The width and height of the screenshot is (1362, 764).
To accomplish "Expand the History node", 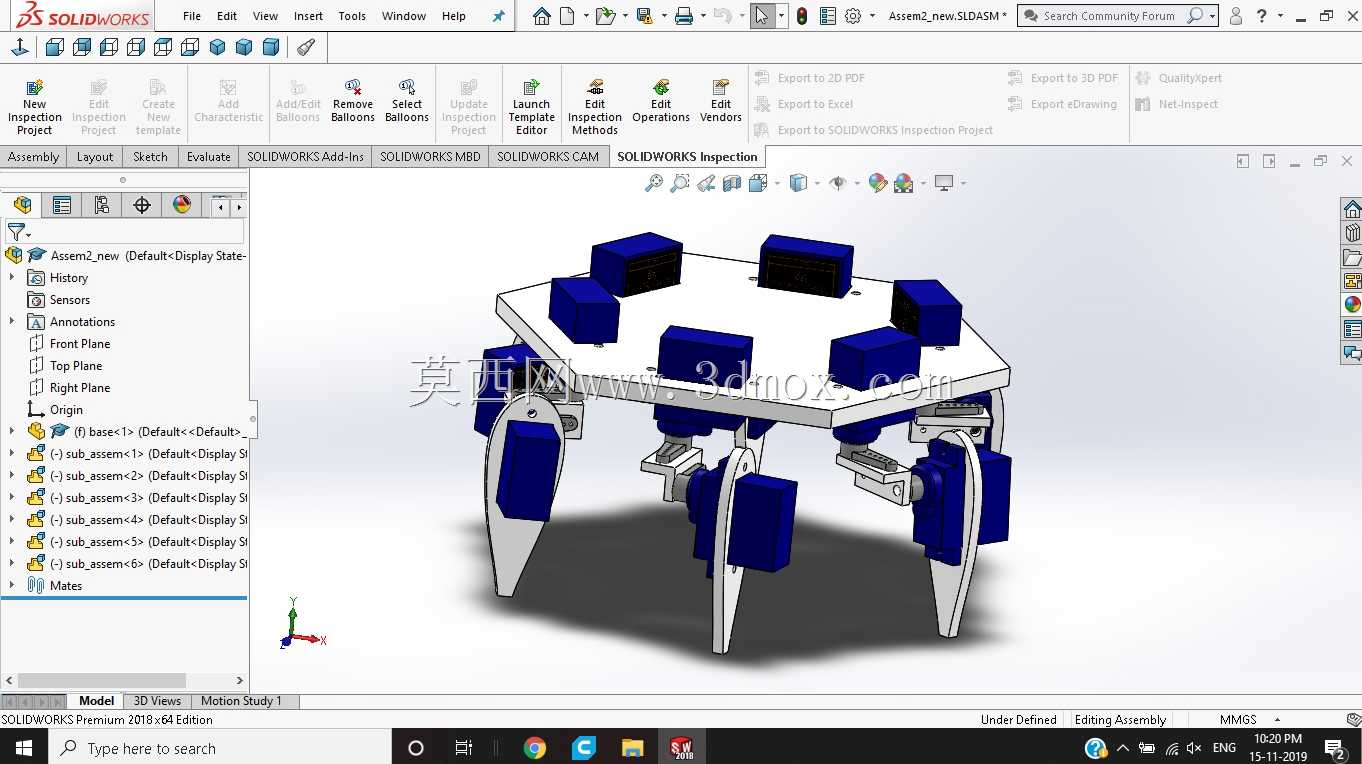I will 12,278.
